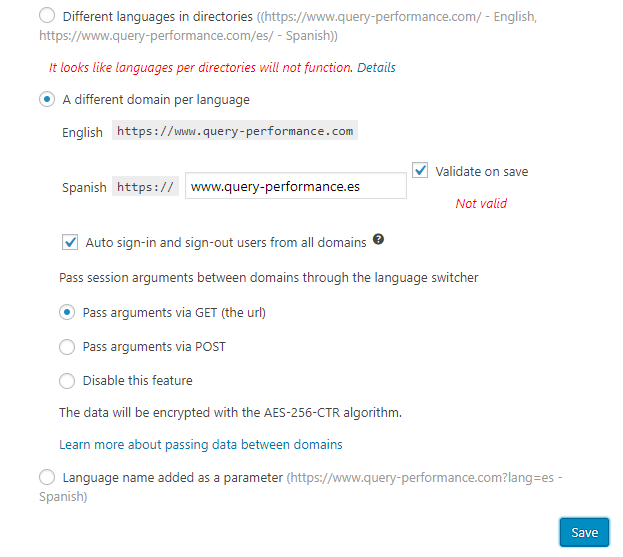Click the Auto sign-in label text

coord(226,242)
